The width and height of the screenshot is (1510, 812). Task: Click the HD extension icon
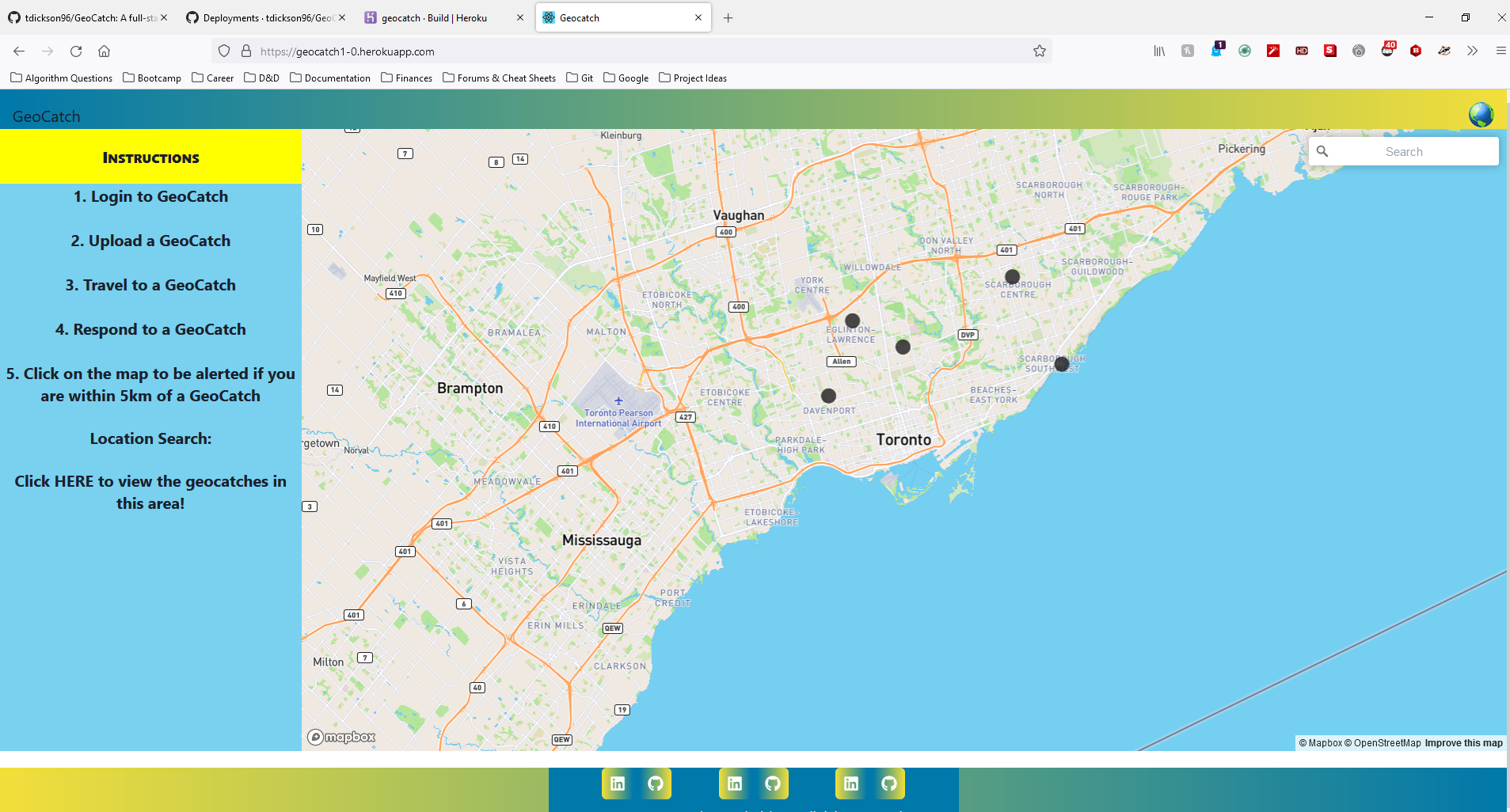tap(1302, 51)
